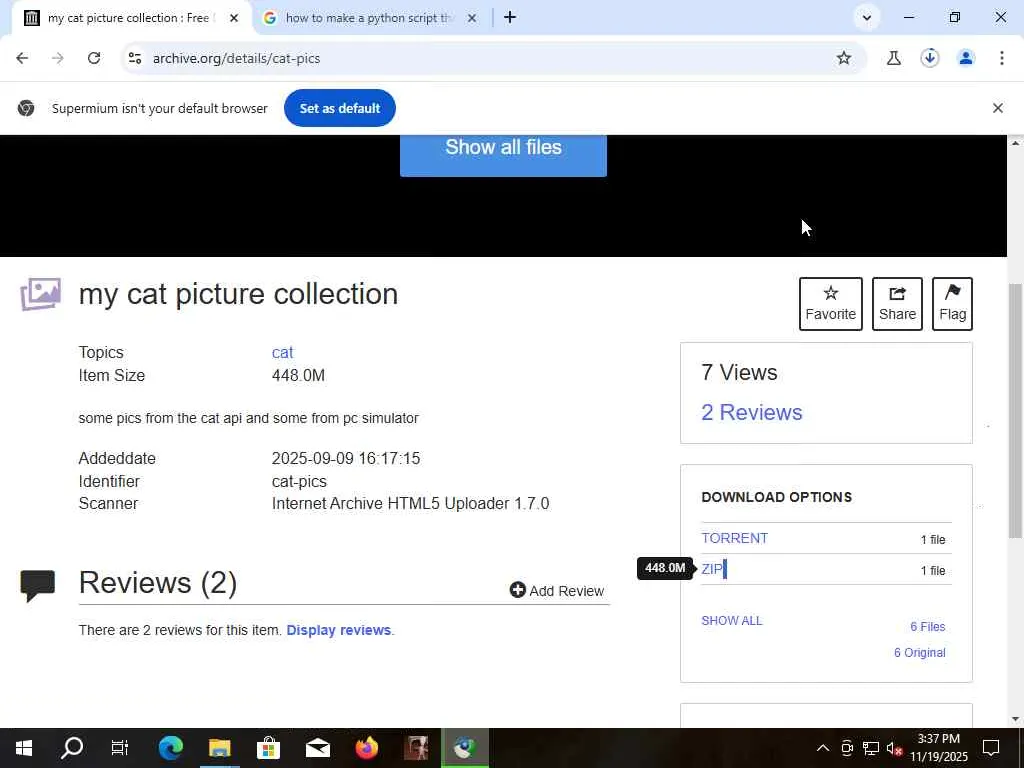Open the Chrome Labs flask icon

pyautogui.click(x=893, y=58)
